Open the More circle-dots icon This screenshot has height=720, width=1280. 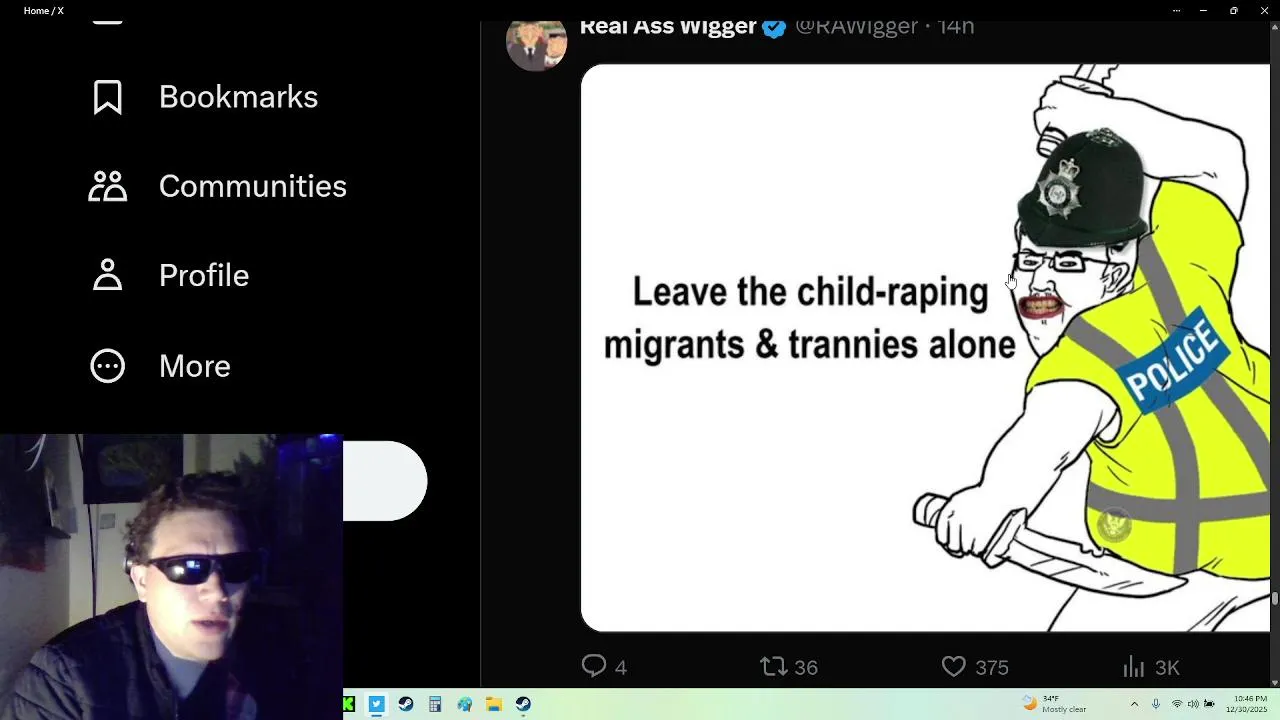108,366
